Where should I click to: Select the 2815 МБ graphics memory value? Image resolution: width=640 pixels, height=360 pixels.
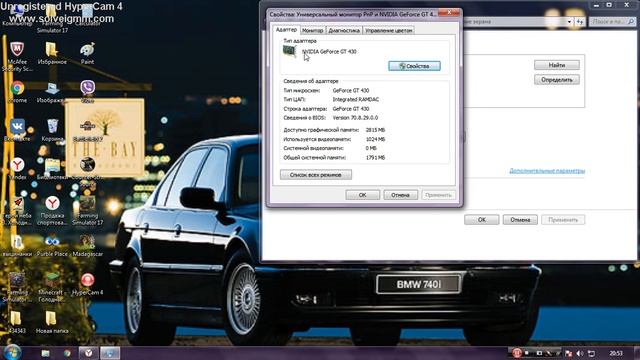click(x=375, y=130)
